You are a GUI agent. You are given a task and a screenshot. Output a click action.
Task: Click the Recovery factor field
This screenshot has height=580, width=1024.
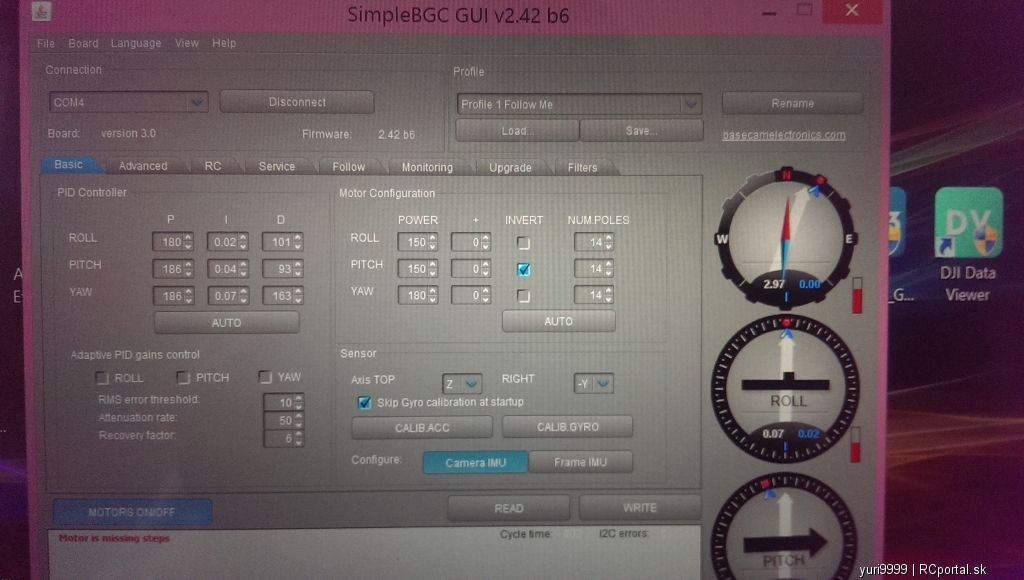tap(283, 438)
